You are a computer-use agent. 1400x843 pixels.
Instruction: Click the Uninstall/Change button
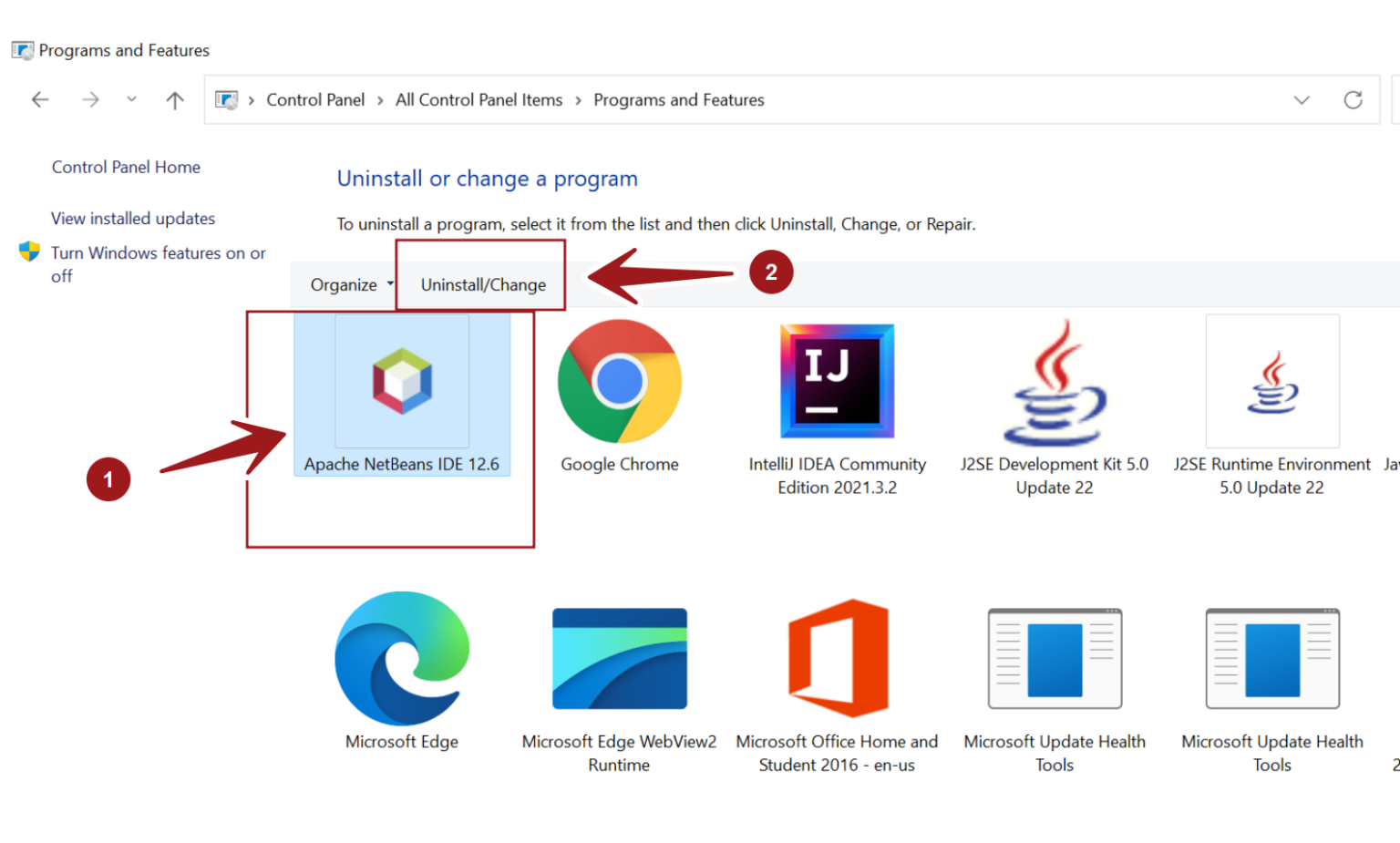pos(482,284)
